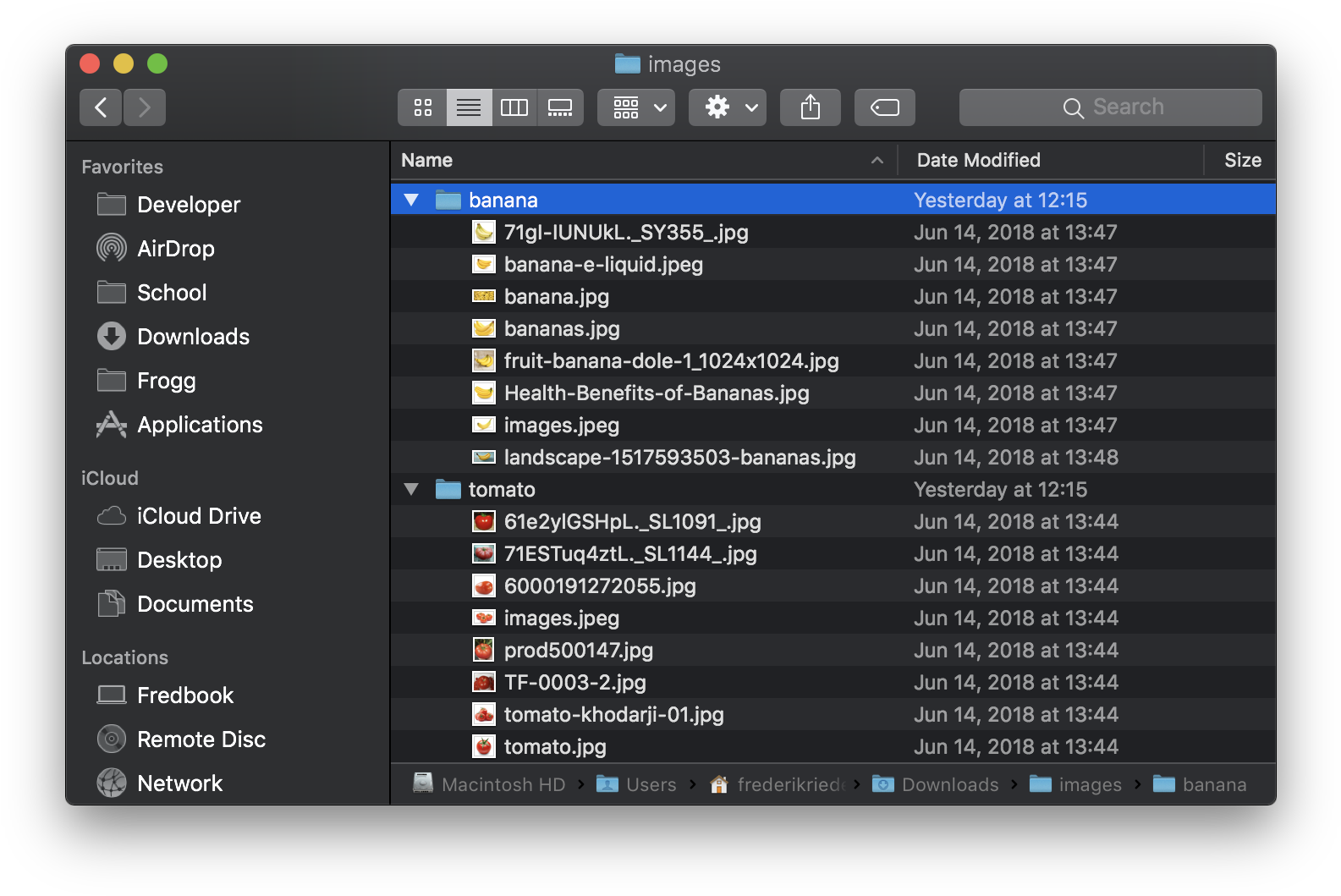Open the Action gear dropdown menu

tap(727, 107)
